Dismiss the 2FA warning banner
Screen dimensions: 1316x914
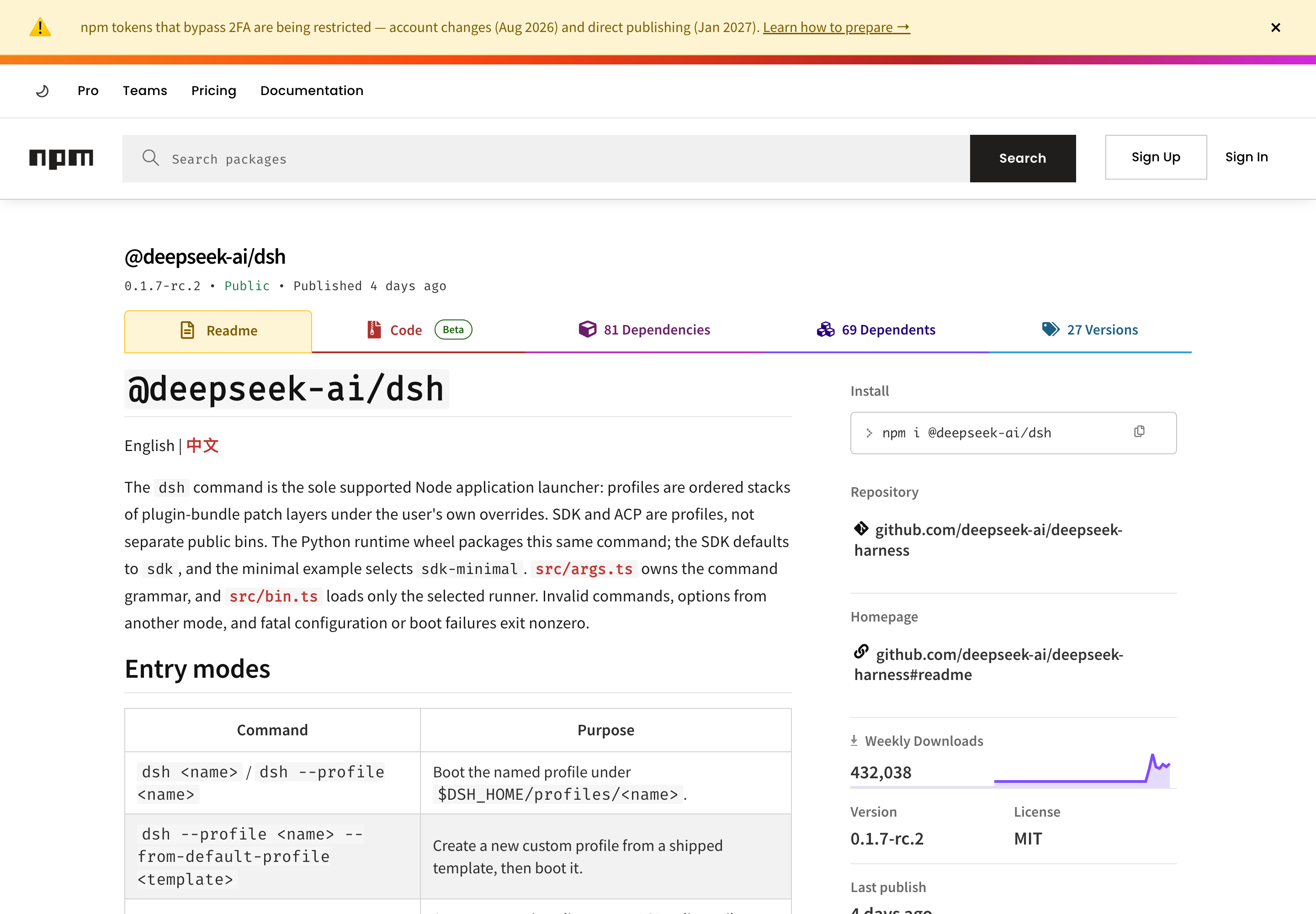coord(1275,27)
